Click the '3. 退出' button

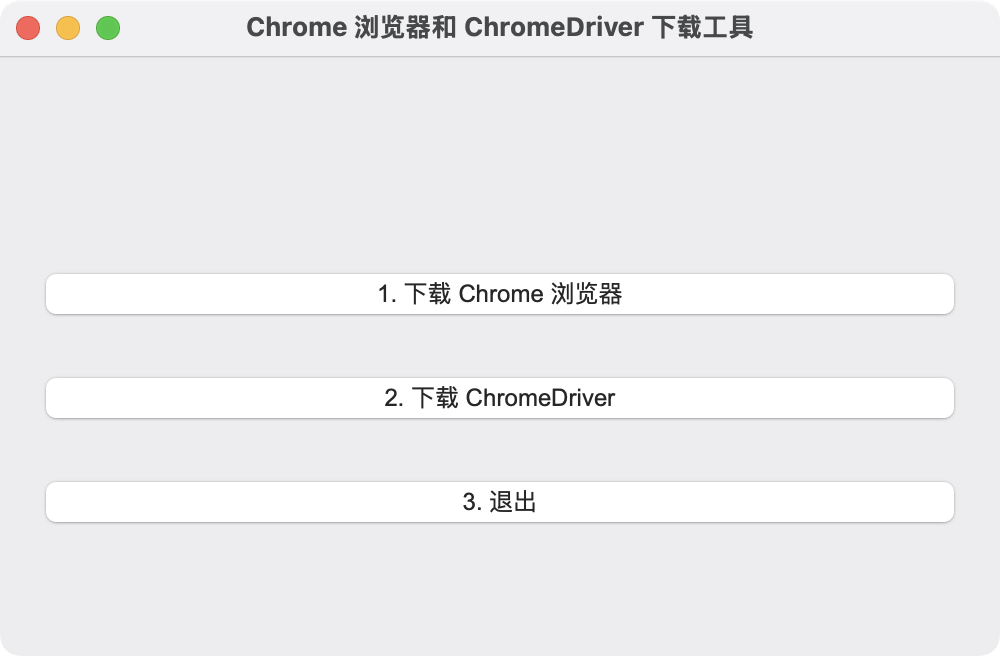500,502
